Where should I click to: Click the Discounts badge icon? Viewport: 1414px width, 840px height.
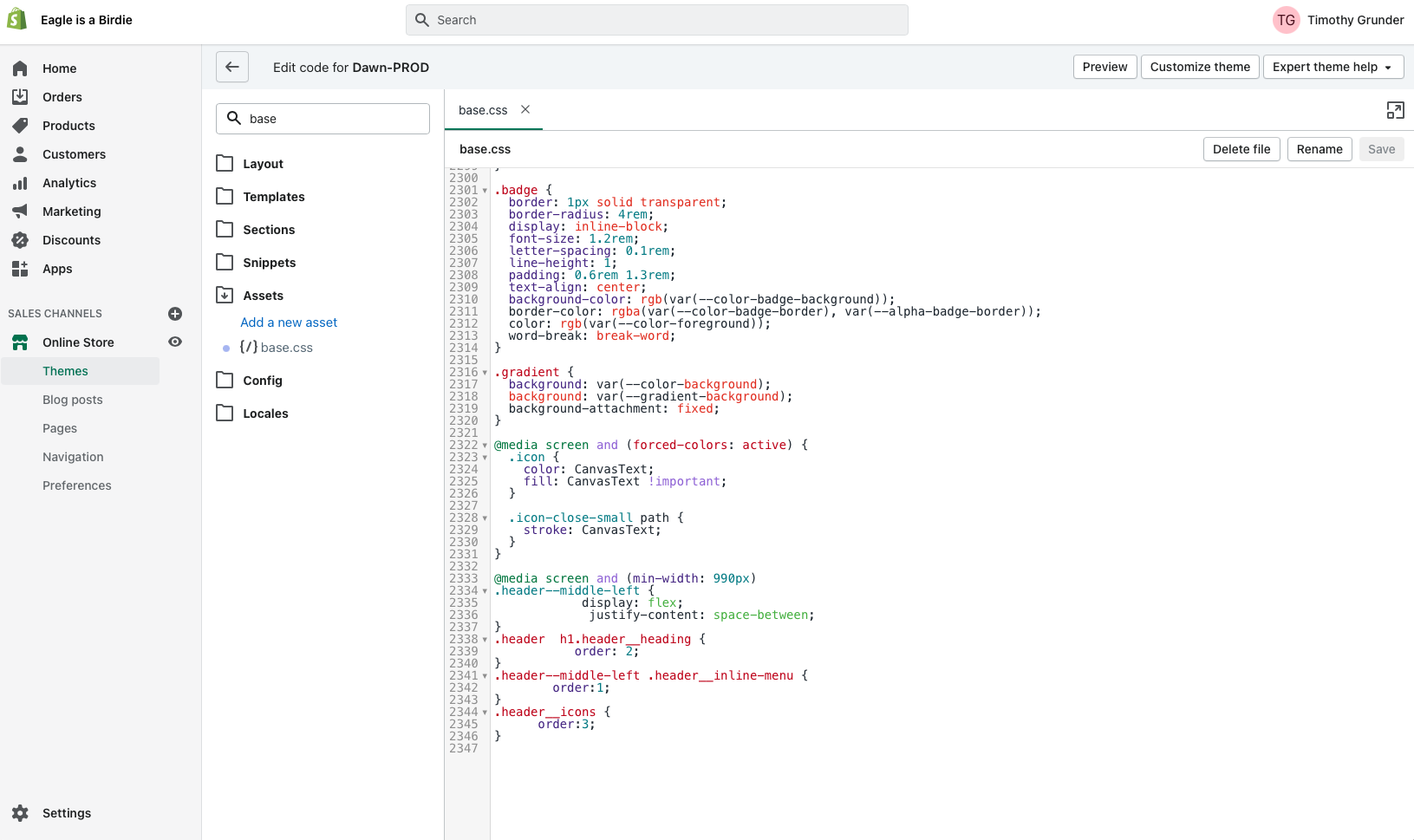pyautogui.click(x=21, y=240)
